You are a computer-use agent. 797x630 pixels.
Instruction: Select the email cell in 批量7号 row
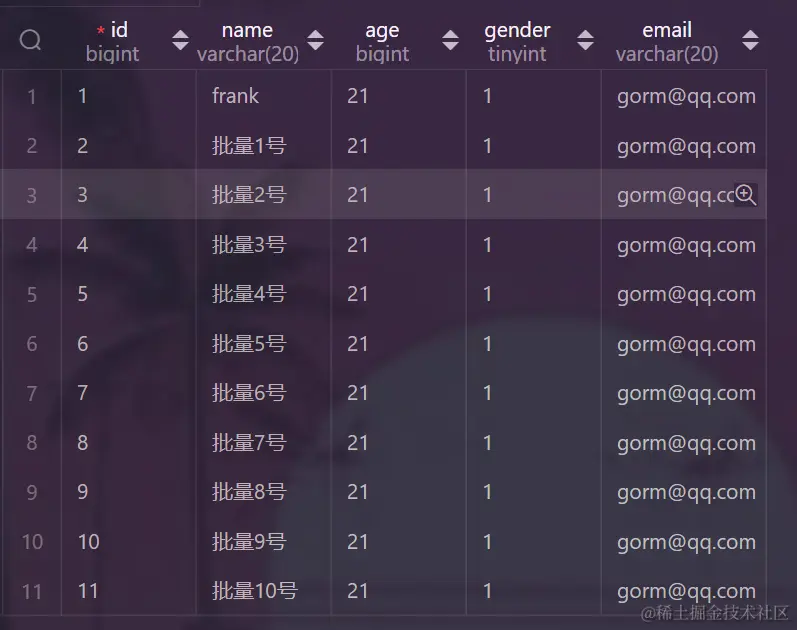(684, 442)
